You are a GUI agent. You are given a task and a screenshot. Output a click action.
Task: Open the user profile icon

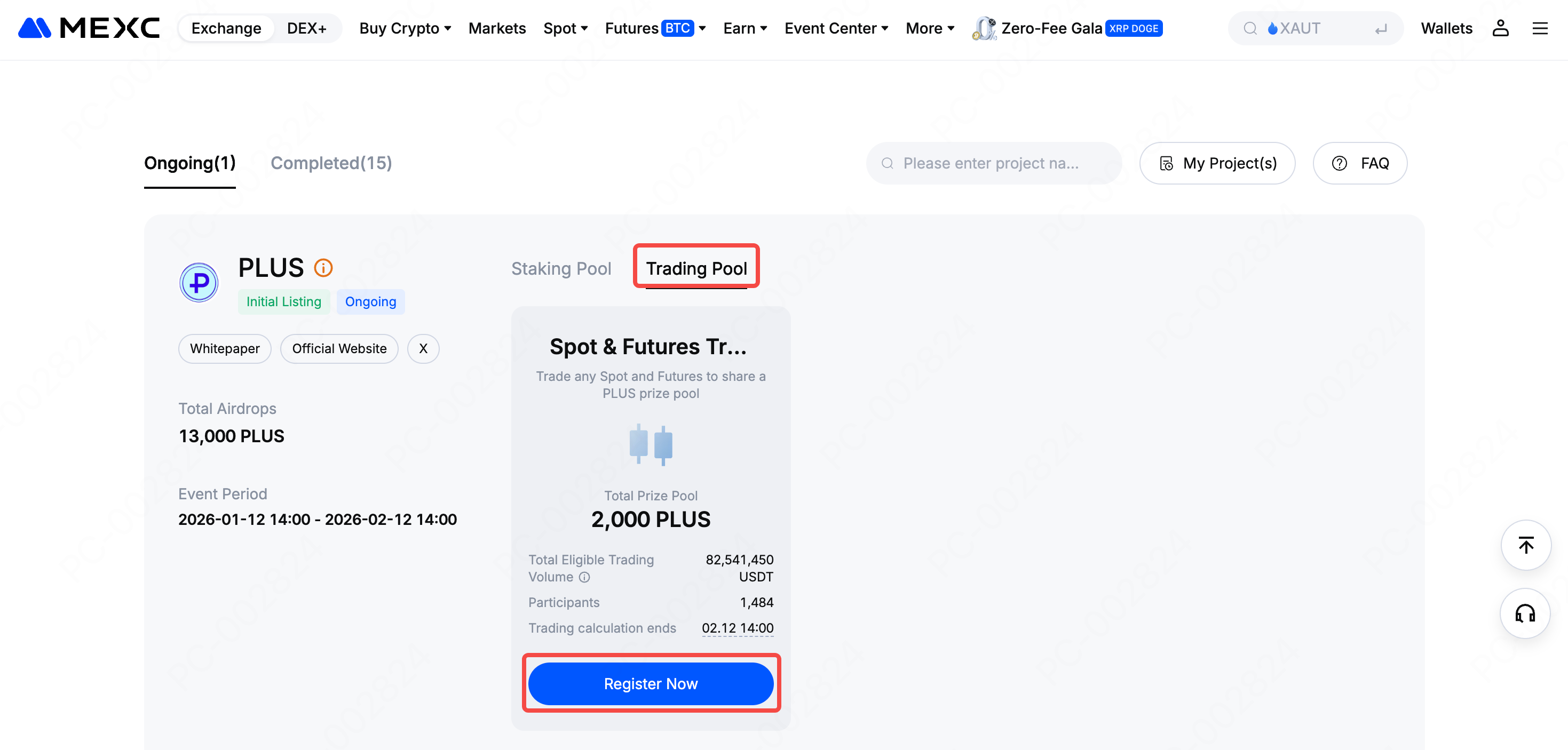click(x=1500, y=29)
